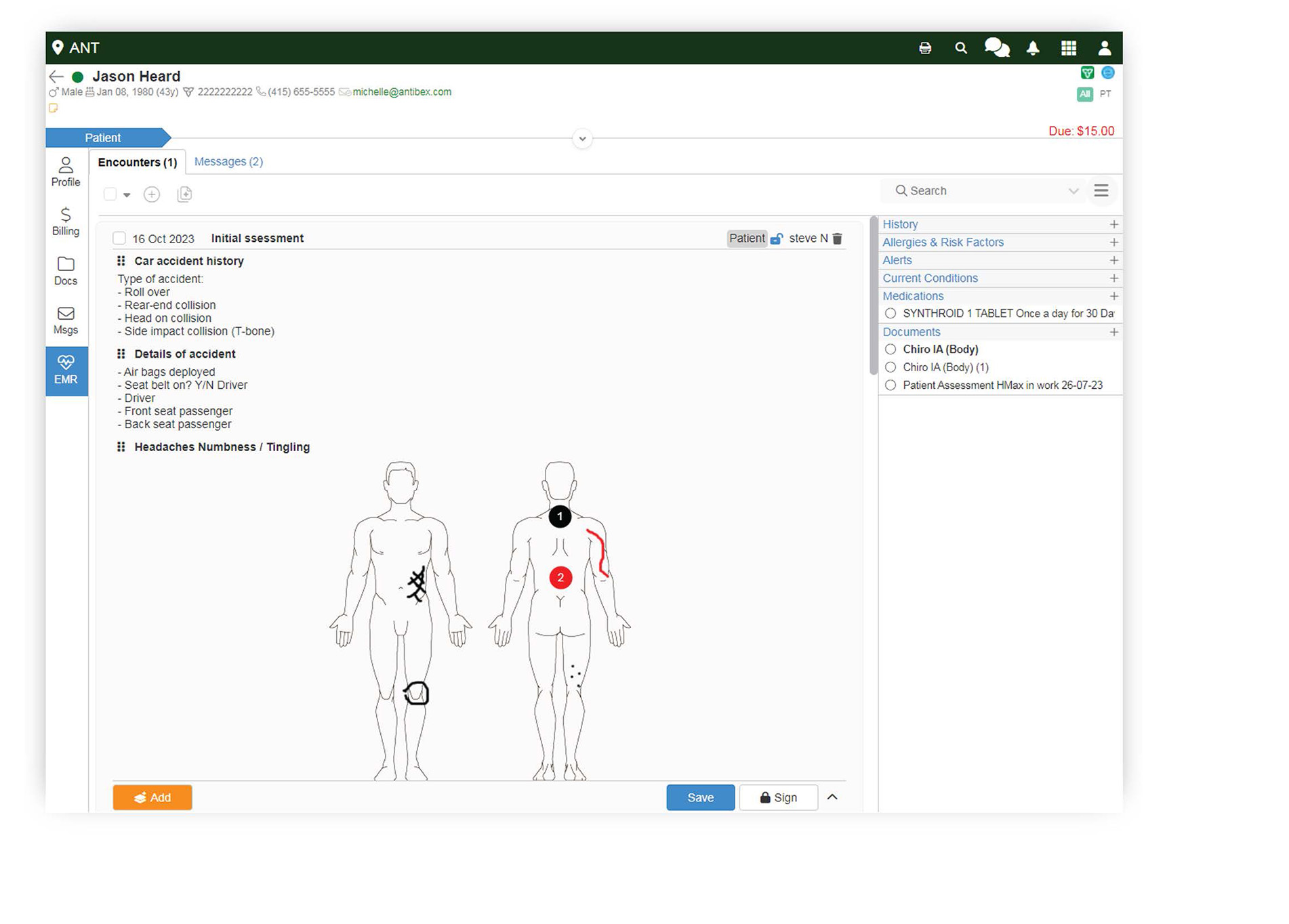
Task: Check the 16 Oct 2023 encounter checkbox
Action: pos(119,238)
